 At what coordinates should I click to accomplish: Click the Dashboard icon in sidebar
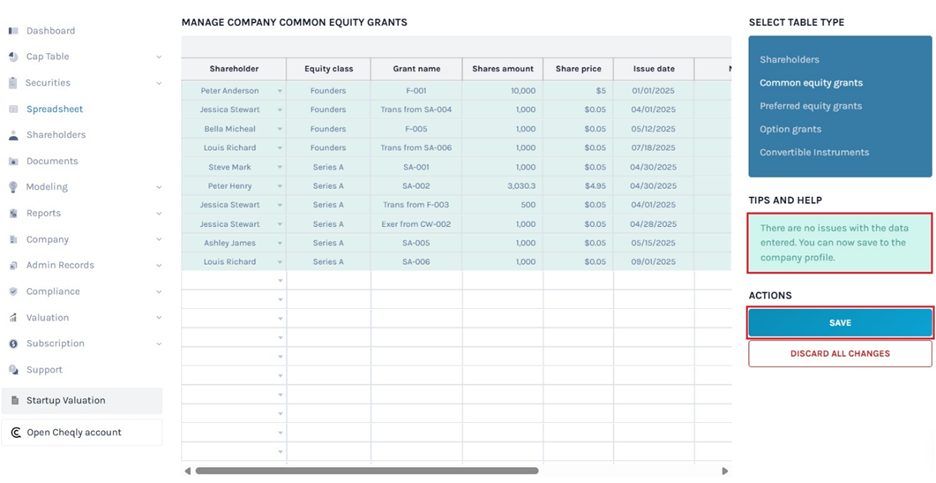(x=13, y=31)
